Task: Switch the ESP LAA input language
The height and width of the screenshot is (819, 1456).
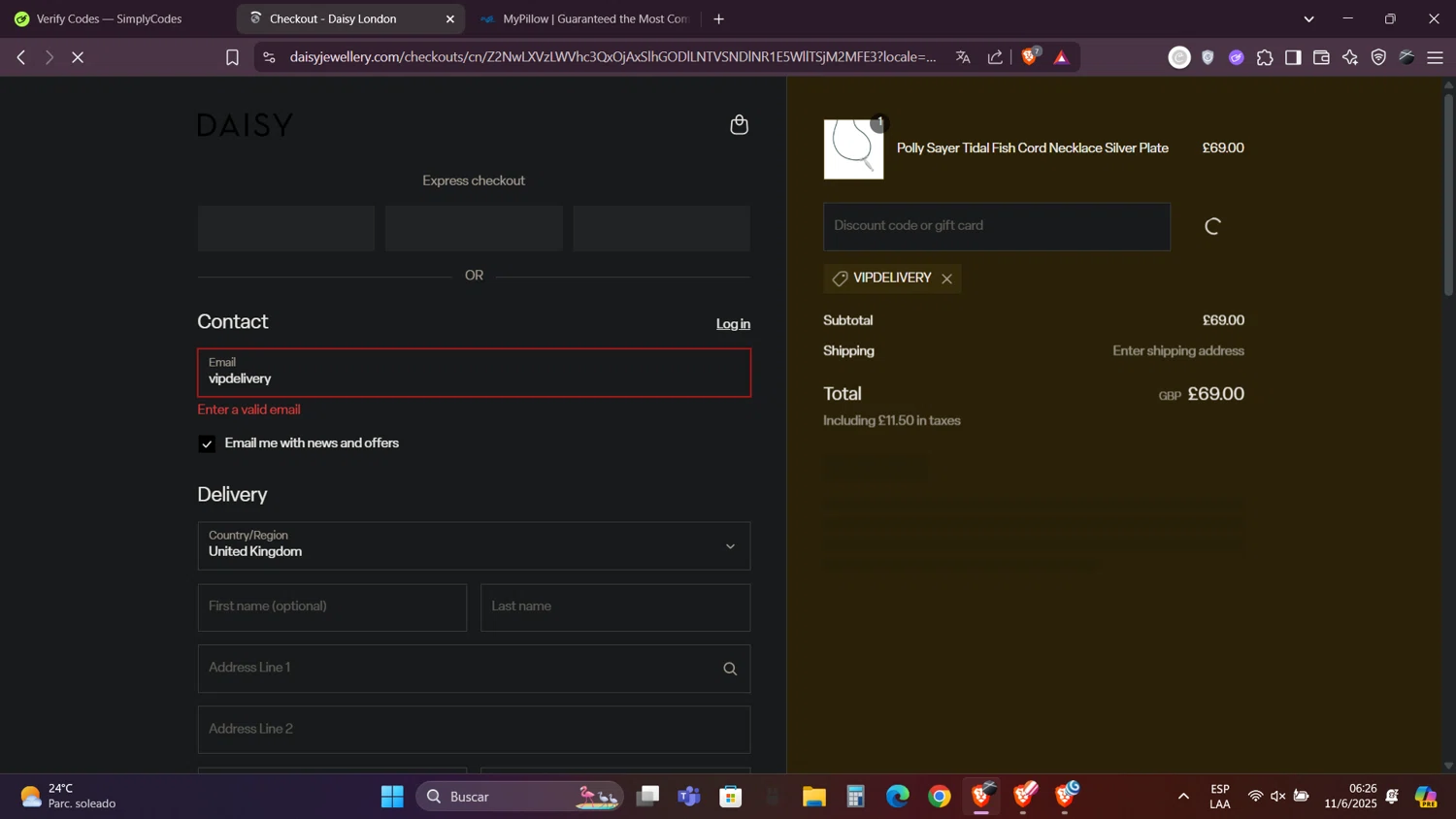Action: pos(1220,797)
